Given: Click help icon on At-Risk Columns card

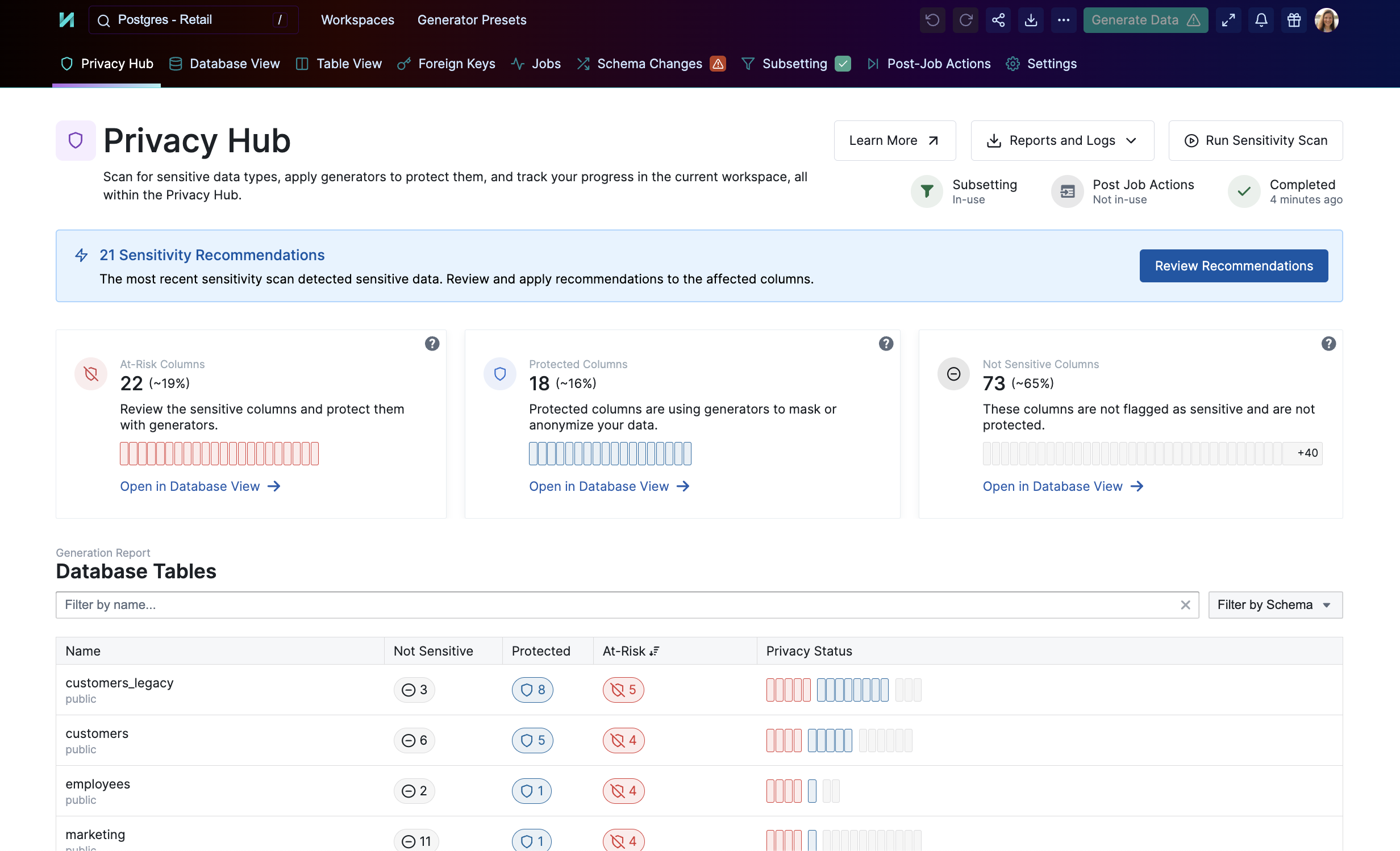Looking at the screenshot, I should 432,344.
